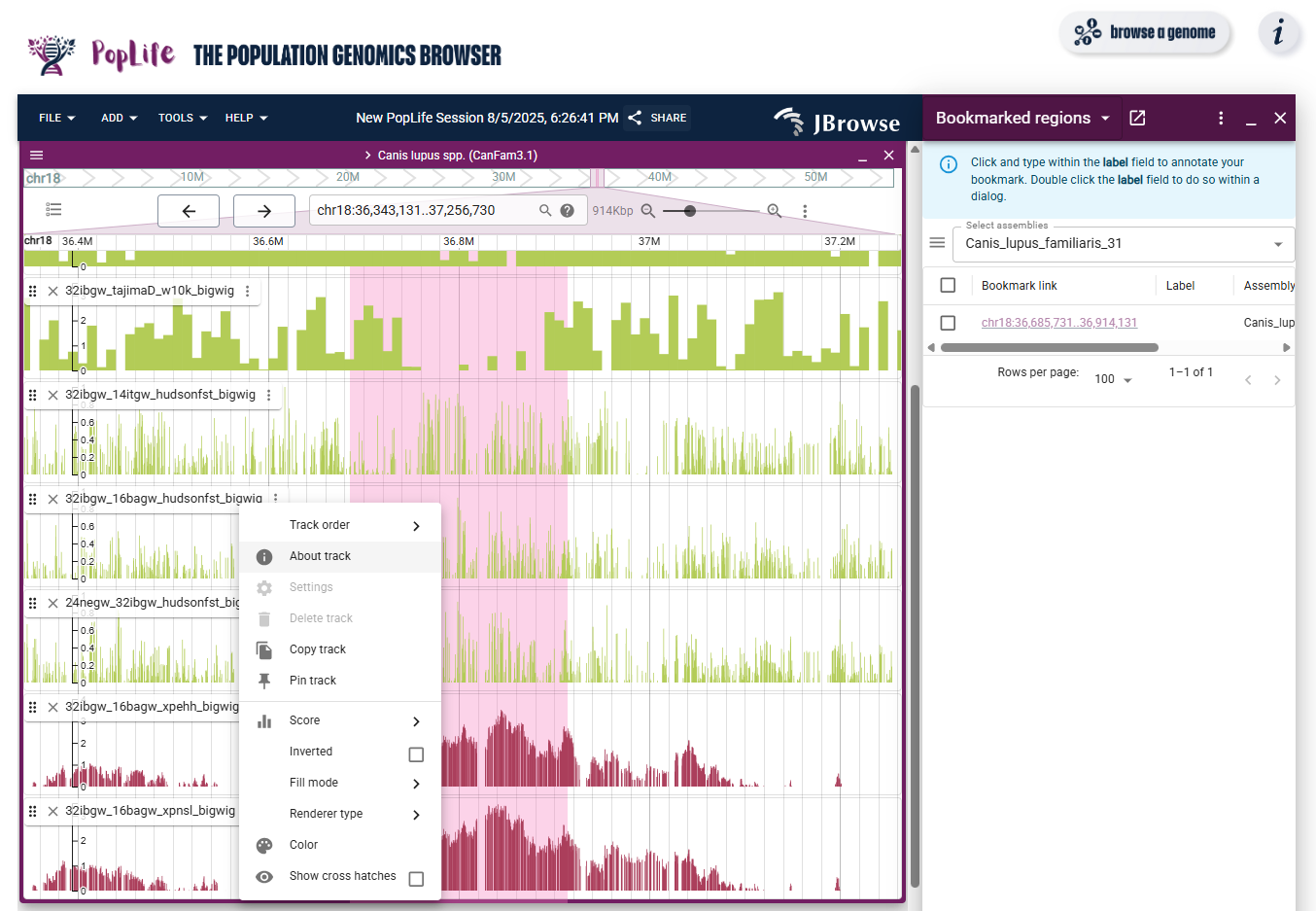Click the zoom out magnifier icon
The height and width of the screenshot is (911, 1316).
click(648, 211)
